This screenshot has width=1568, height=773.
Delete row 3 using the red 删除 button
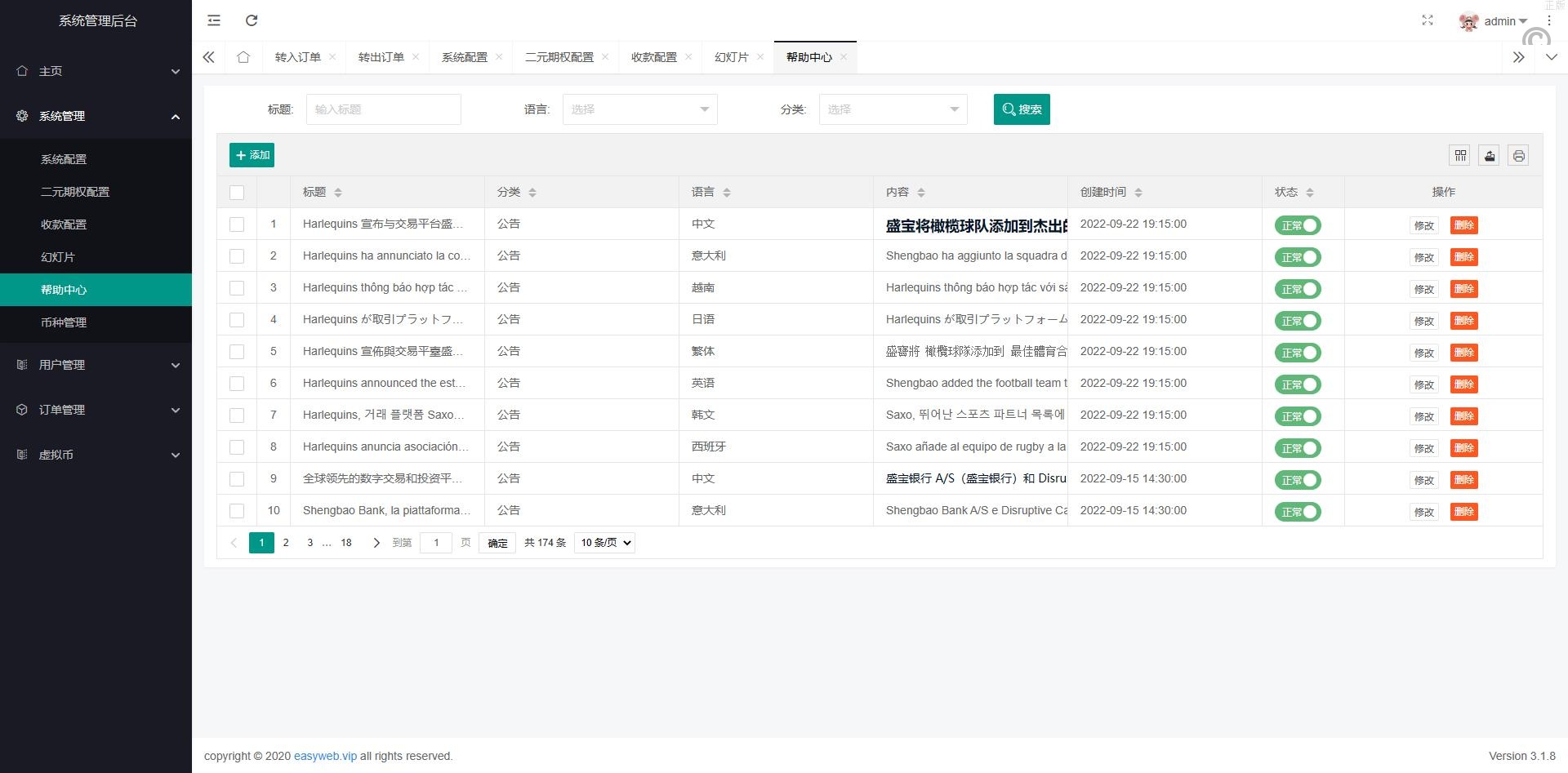click(x=1463, y=289)
